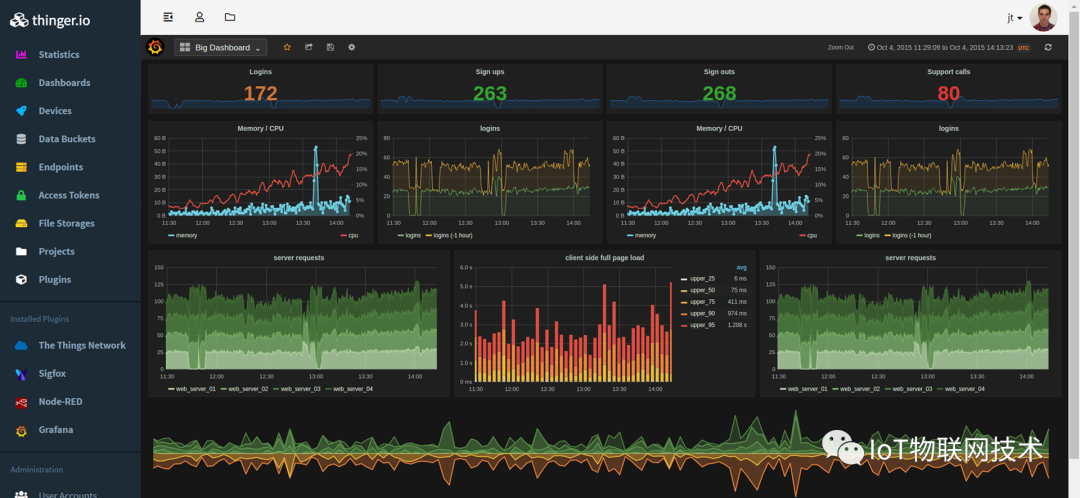The height and width of the screenshot is (498, 1080).
Task: Click the Grafana plugin icon in sidebar
Action: click(21, 430)
